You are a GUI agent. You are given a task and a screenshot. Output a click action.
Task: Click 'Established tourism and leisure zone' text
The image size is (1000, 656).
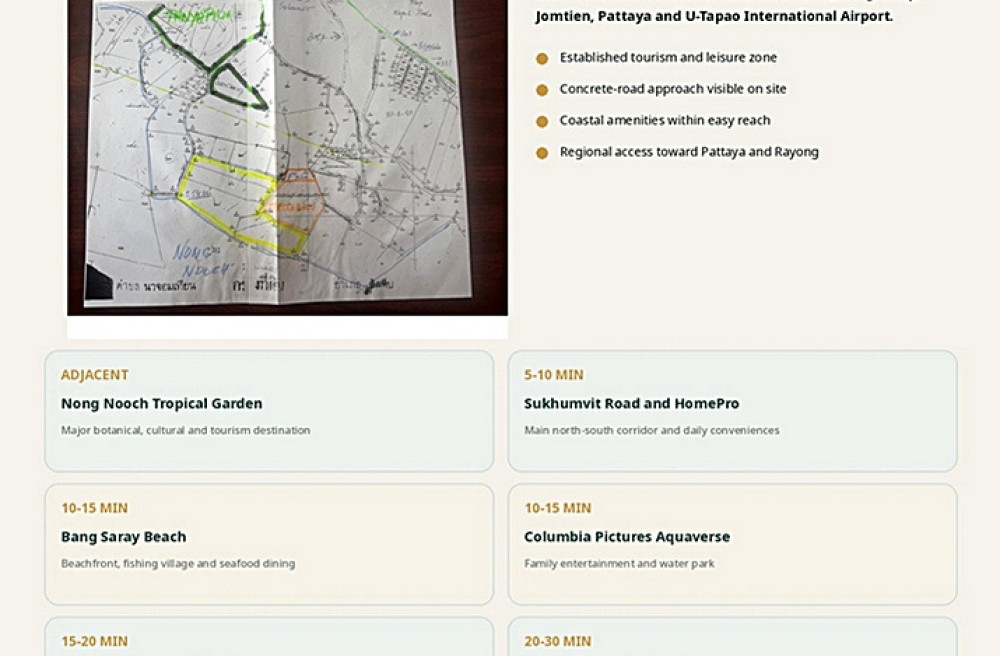[x=668, y=57]
